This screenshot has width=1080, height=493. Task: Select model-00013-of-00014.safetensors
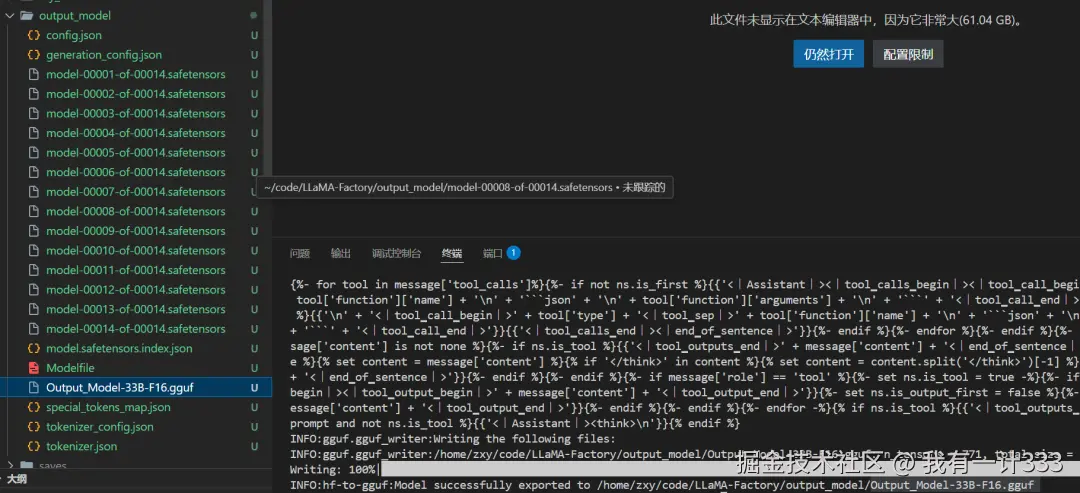(136, 309)
